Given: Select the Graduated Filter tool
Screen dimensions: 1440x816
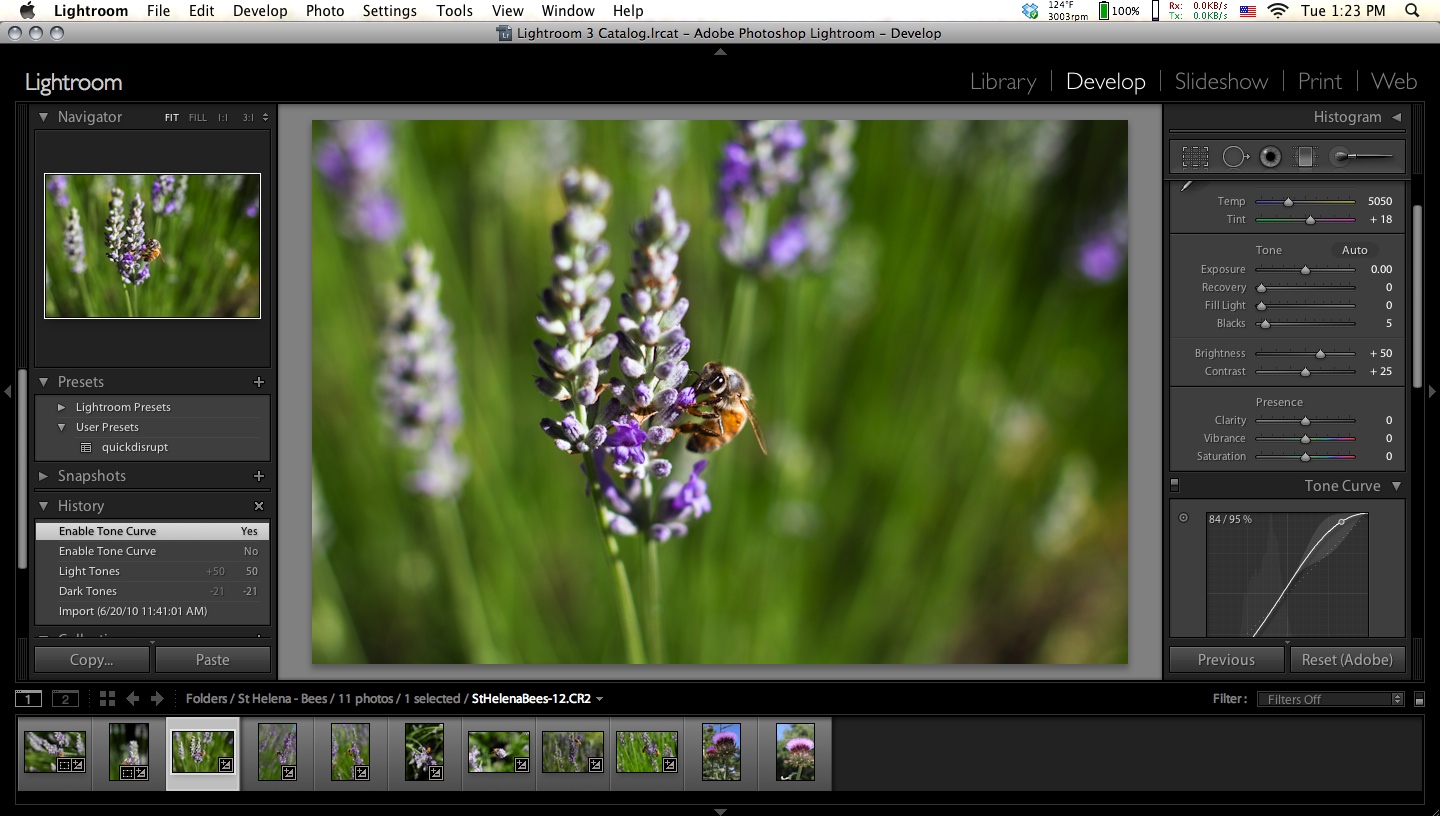Looking at the screenshot, I should pos(1304,157).
